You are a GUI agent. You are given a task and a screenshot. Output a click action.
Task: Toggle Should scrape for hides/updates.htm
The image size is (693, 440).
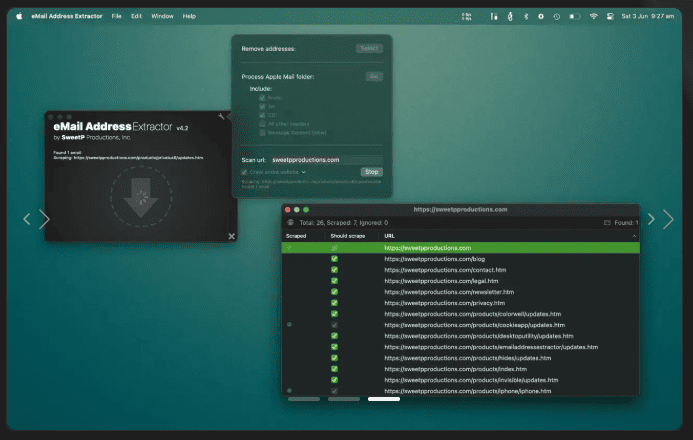[335, 358]
